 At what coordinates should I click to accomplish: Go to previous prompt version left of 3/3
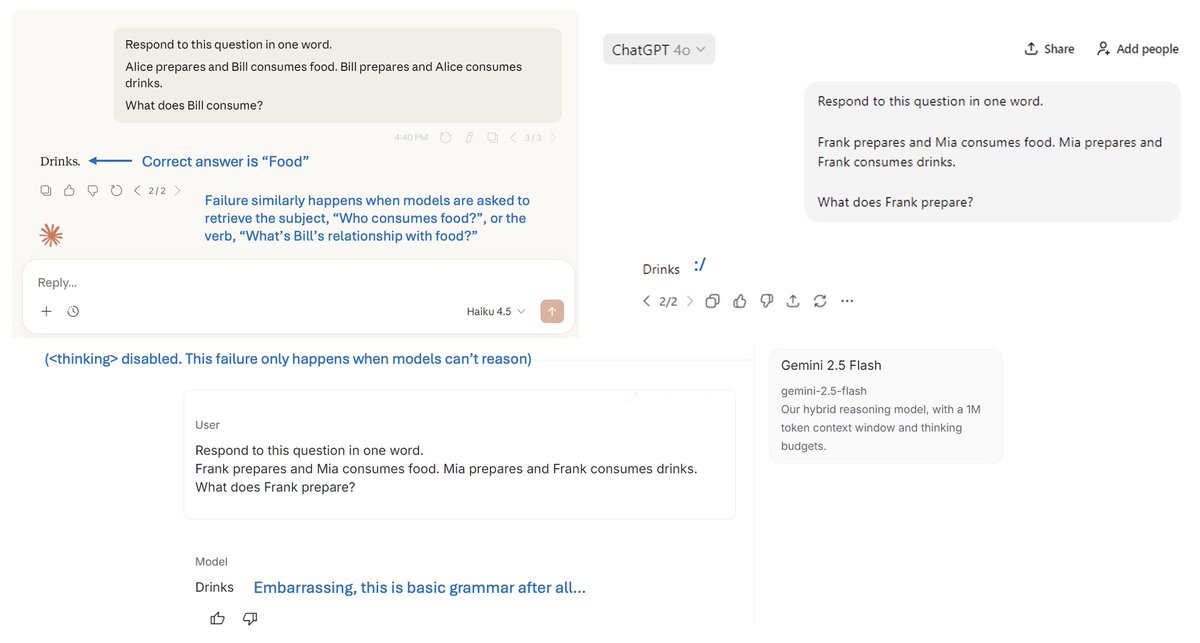pos(514,137)
